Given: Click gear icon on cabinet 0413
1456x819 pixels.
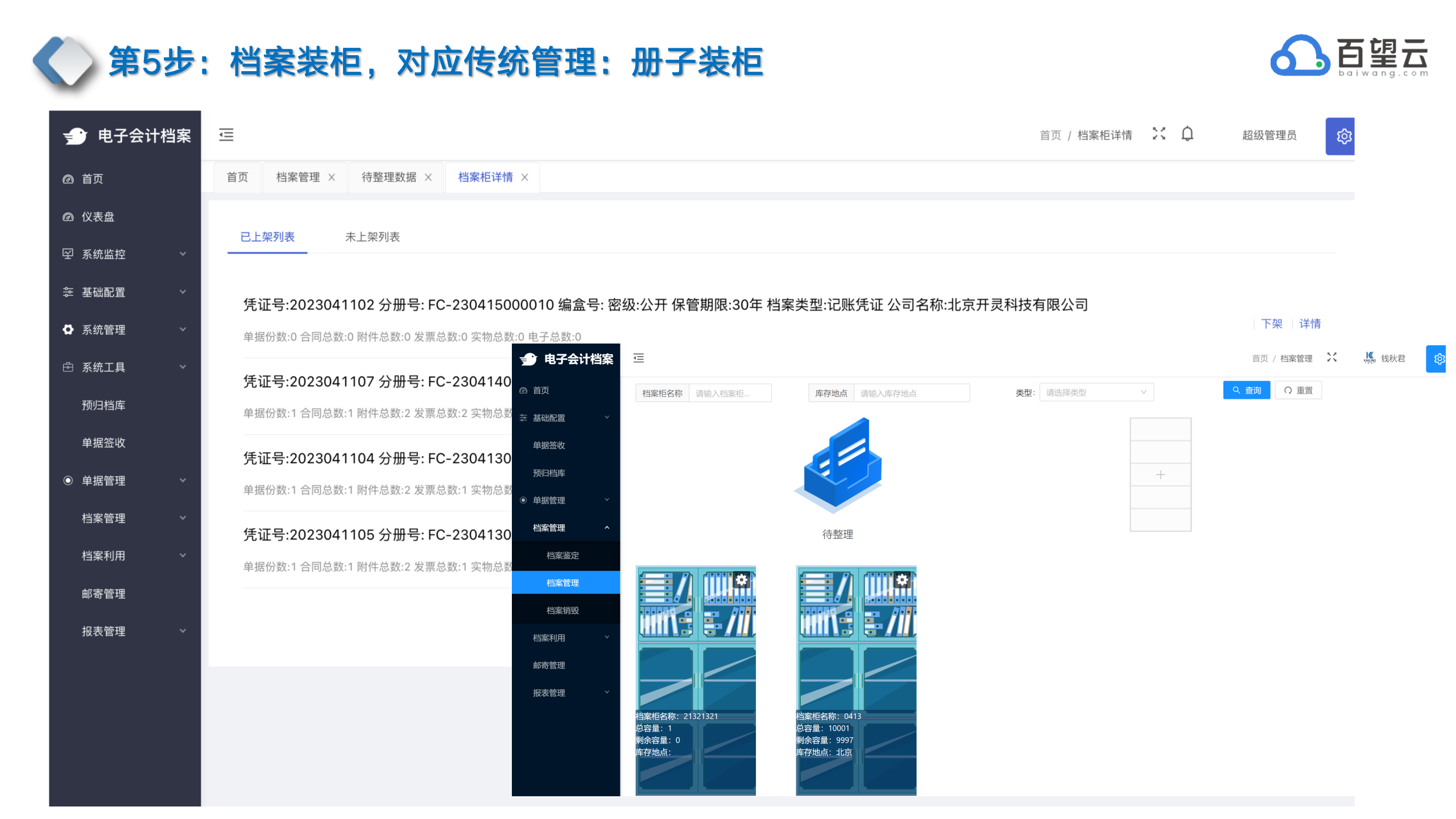Looking at the screenshot, I should coord(902,580).
